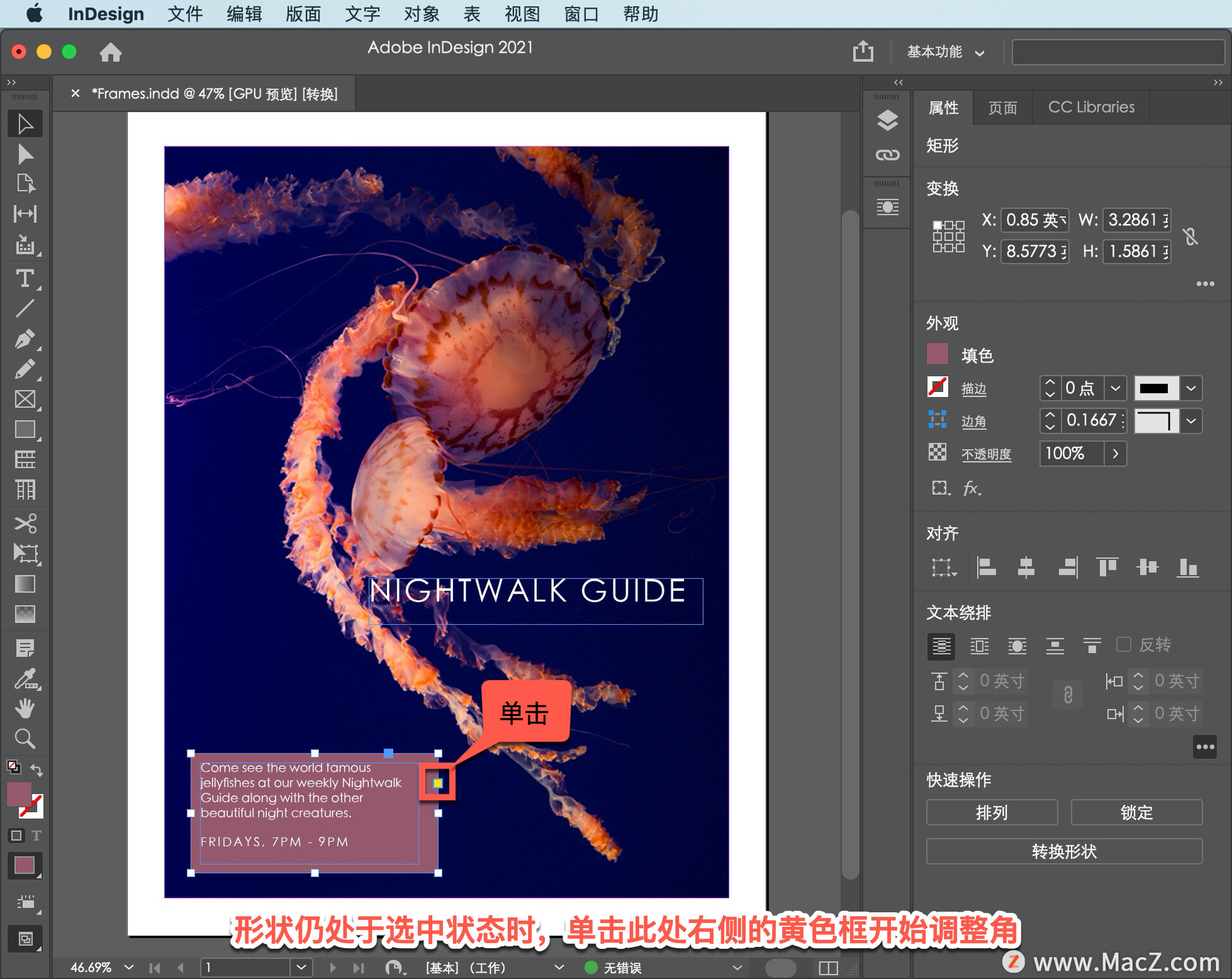Select jump to next column option
This screenshot has height=979, width=1232.
[1092, 645]
